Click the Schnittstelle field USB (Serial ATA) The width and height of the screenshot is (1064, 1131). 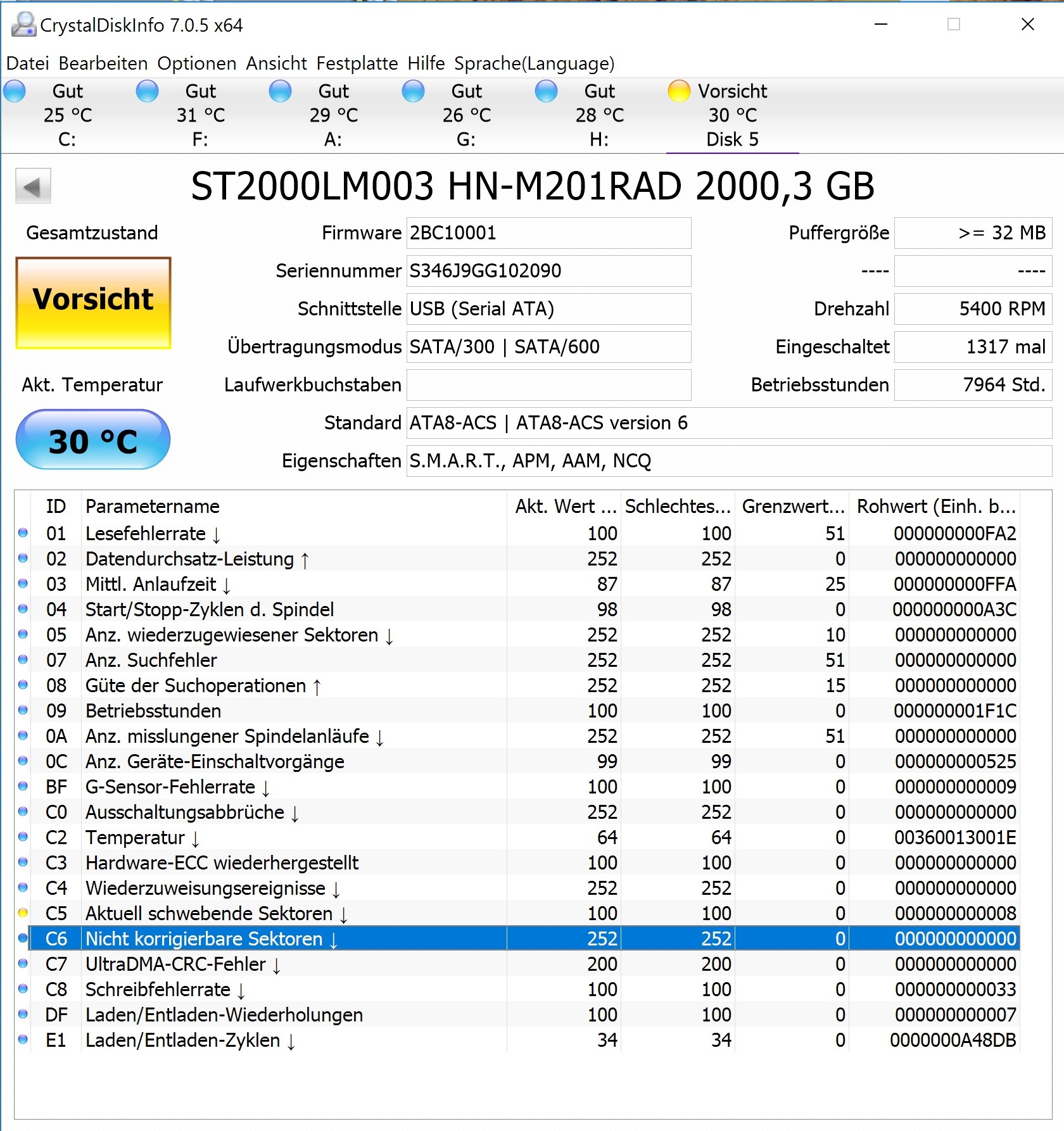548,309
